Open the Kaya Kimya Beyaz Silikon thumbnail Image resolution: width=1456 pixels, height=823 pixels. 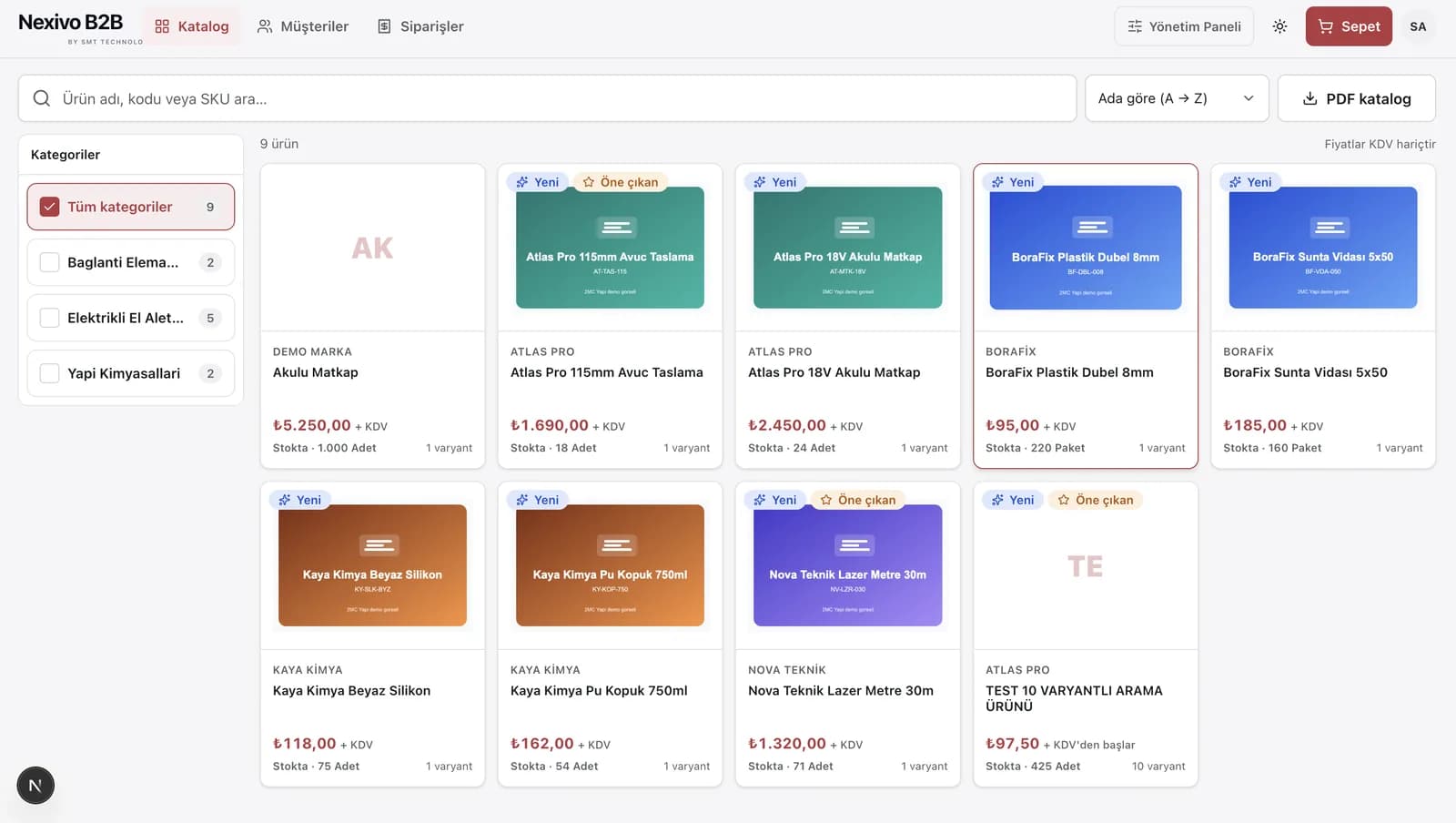372,565
